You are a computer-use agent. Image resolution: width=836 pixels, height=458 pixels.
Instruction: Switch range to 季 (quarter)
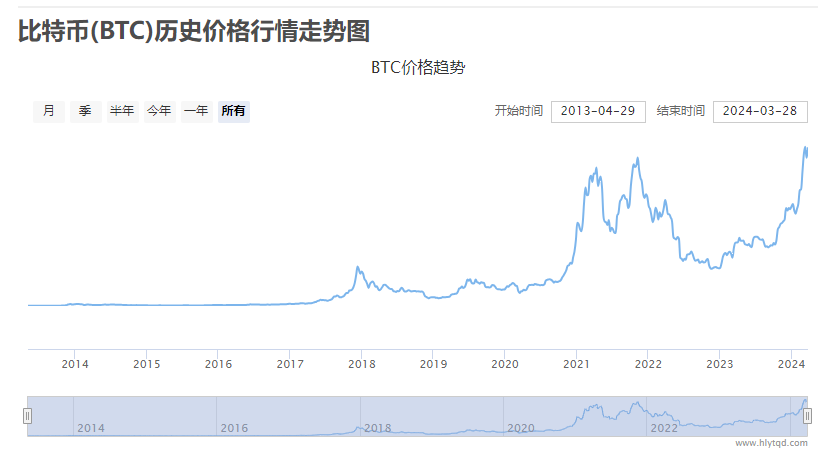[85, 111]
